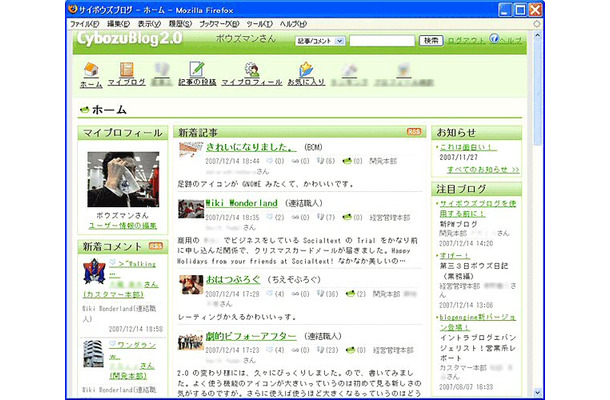
Task: Click the thumbnail beside おはつぶろぐ article
Action: (191, 284)
